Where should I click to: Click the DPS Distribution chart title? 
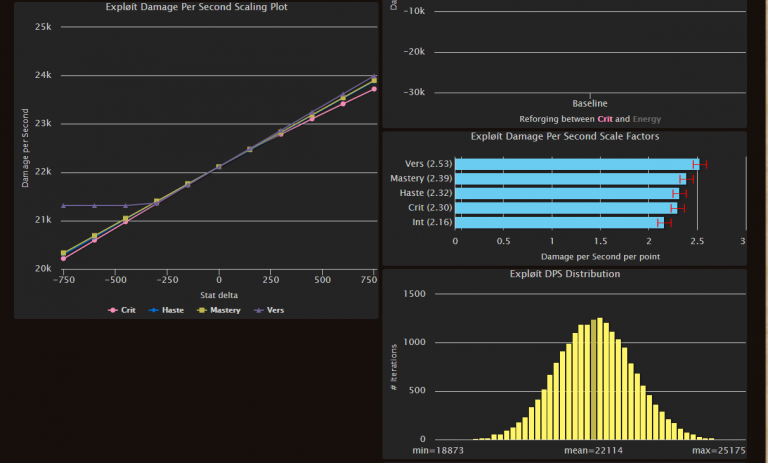[x=564, y=273]
